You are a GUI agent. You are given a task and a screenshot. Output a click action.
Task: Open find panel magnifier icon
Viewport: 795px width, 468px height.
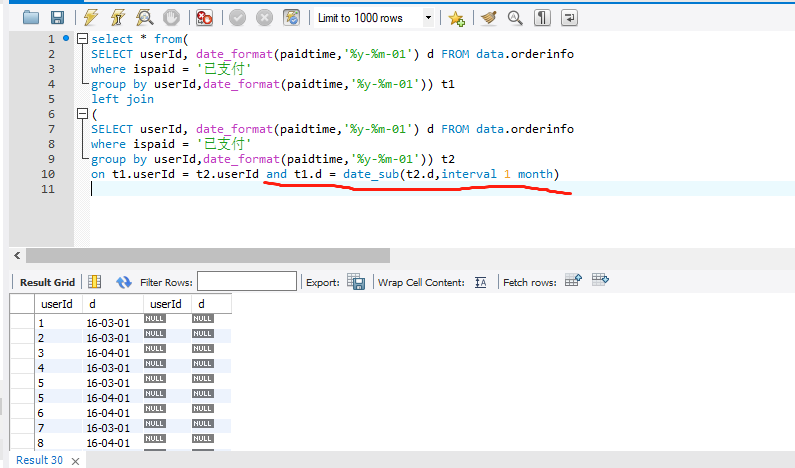coord(515,18)
